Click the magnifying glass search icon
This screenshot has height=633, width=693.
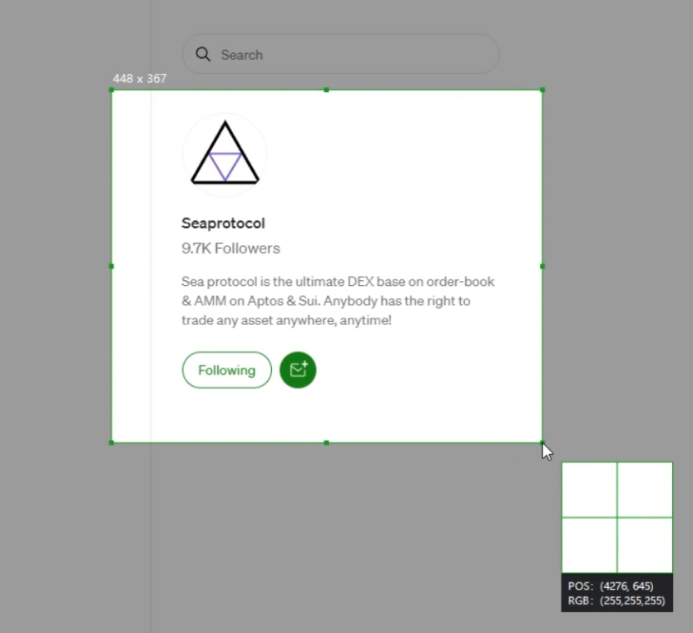coord(203,54)
